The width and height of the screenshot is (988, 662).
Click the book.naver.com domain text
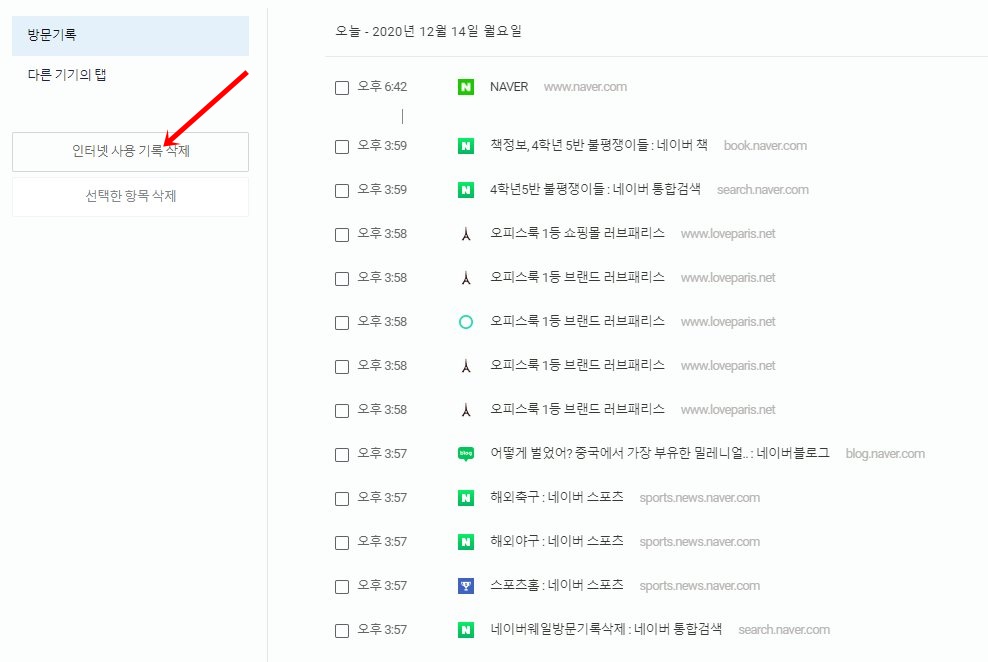pos(765,146)
